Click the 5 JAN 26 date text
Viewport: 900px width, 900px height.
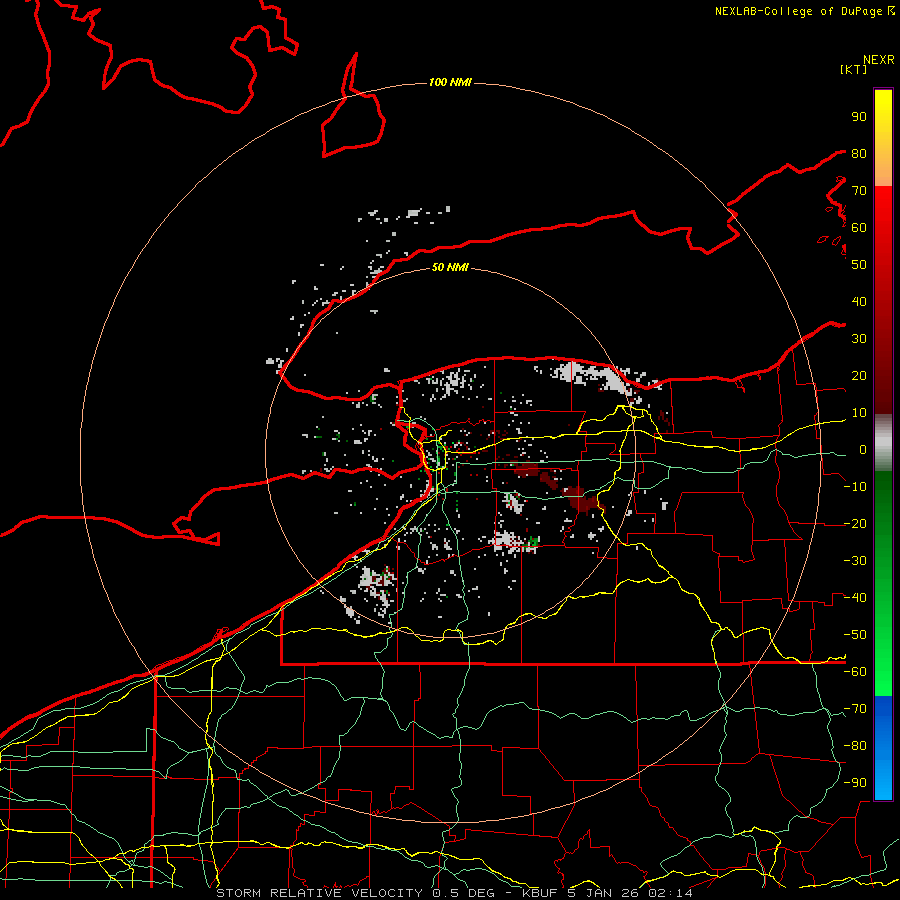pyautogui.click(x=604, y=893)
